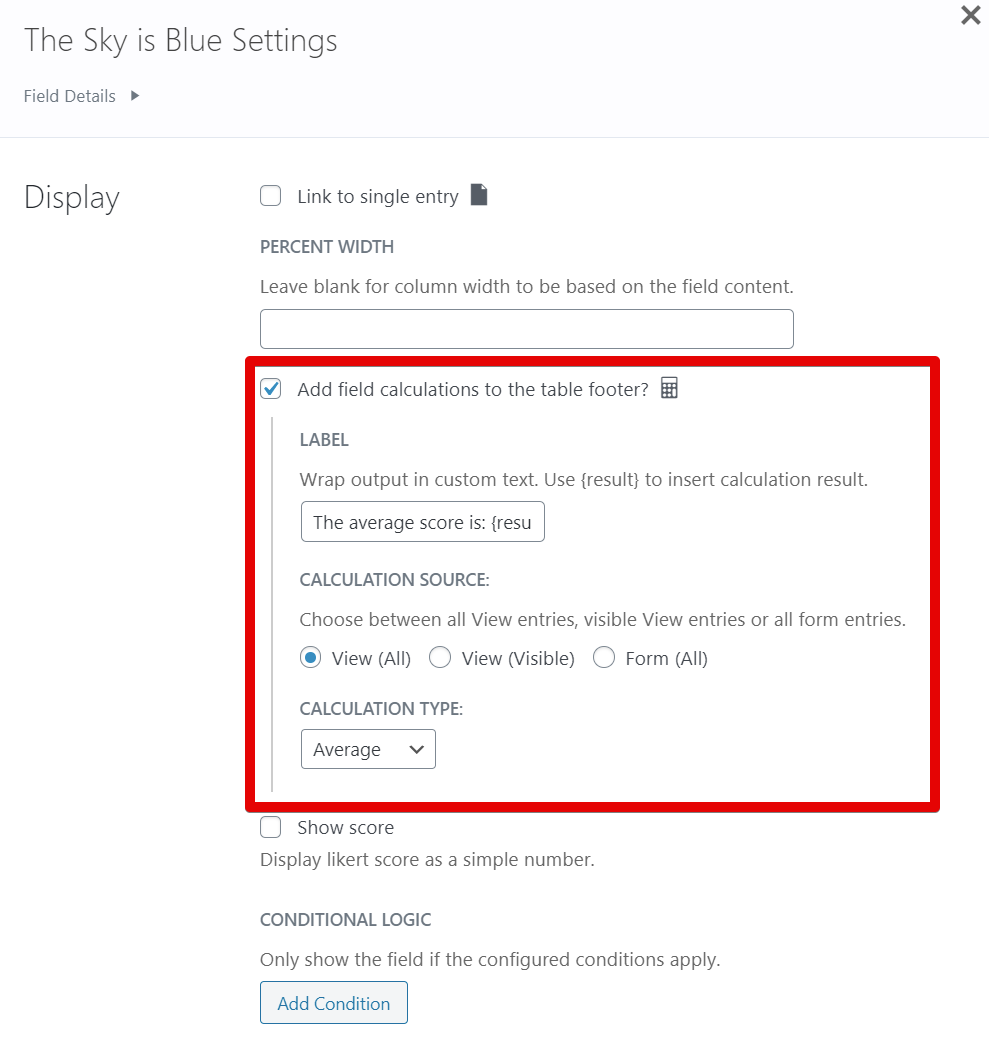
Task: Choose View (Visible) as calculation source
Action: coord(440,658)
